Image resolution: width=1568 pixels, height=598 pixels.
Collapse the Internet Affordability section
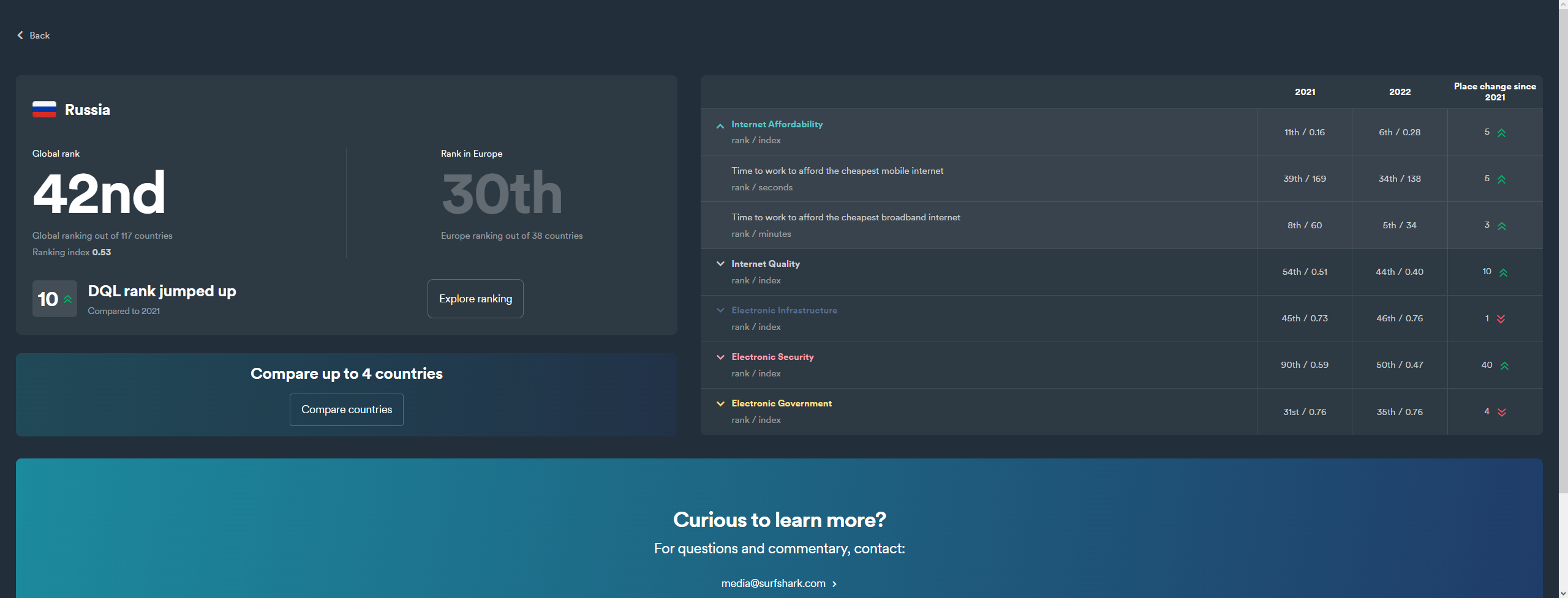click(720, 125)
